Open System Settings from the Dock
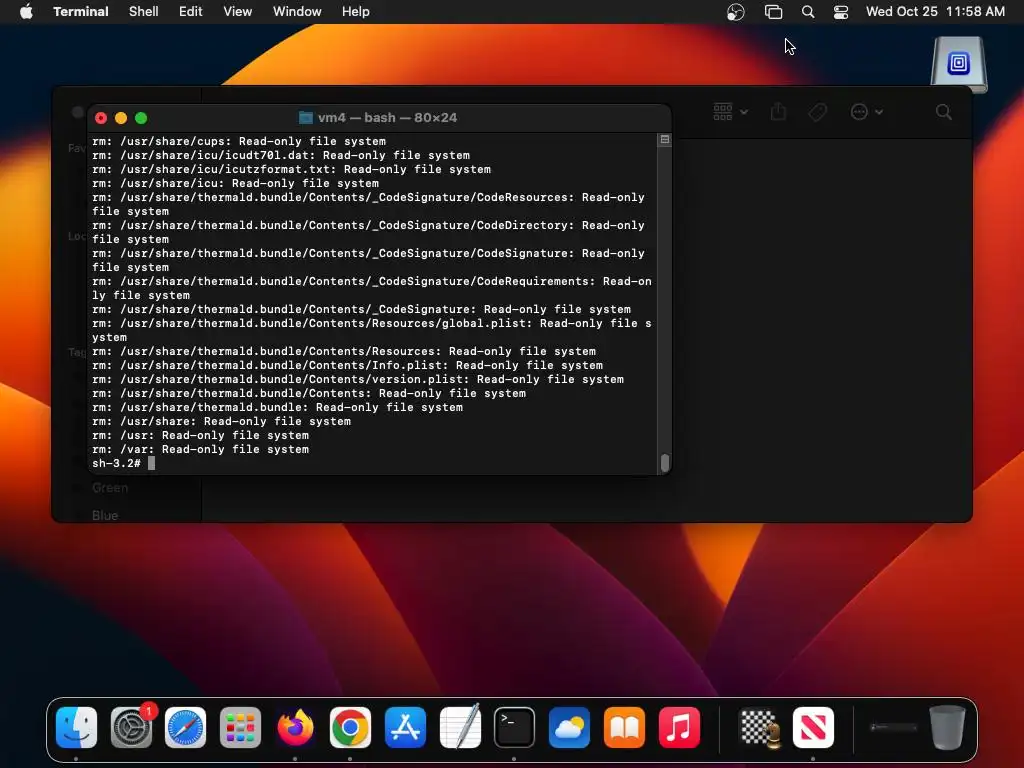 (x=131, y=728)
